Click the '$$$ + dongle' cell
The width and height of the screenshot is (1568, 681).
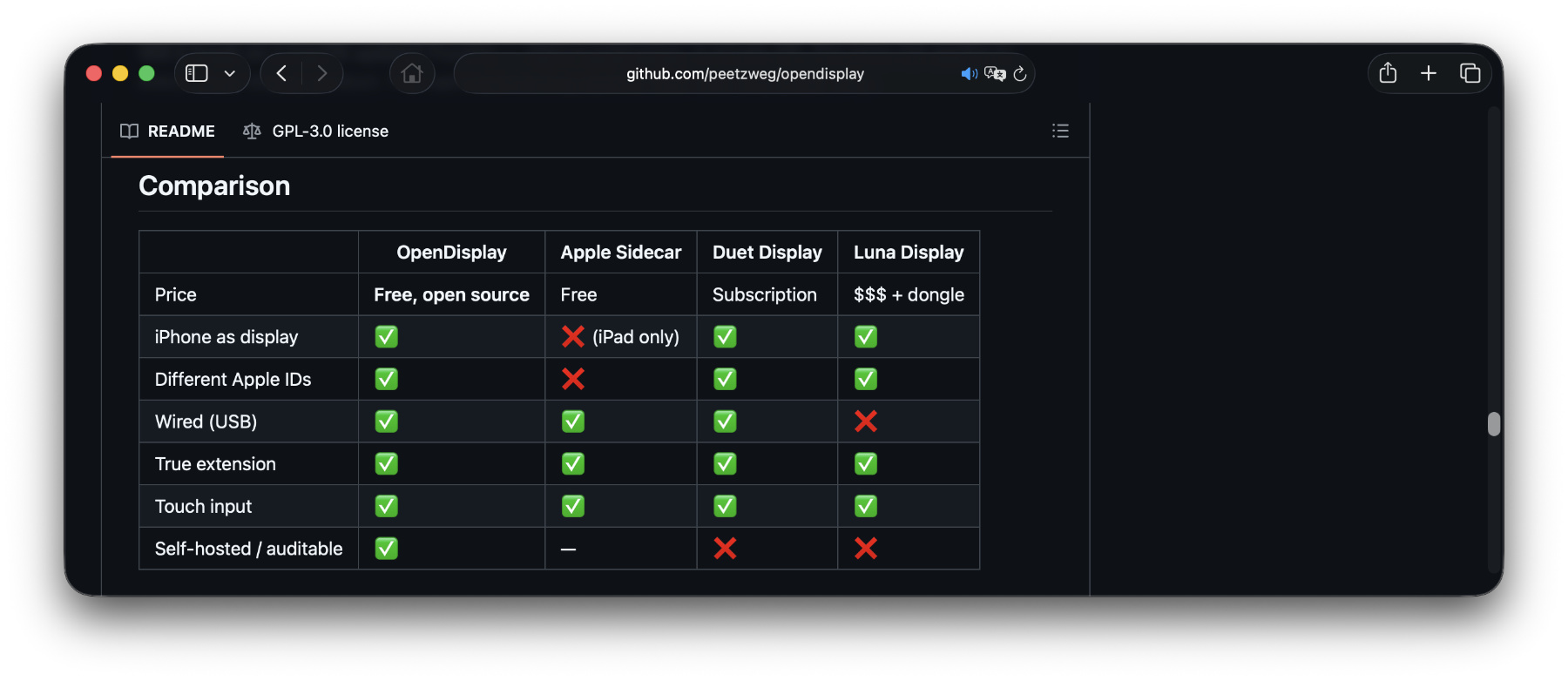(x=909, y=294)
